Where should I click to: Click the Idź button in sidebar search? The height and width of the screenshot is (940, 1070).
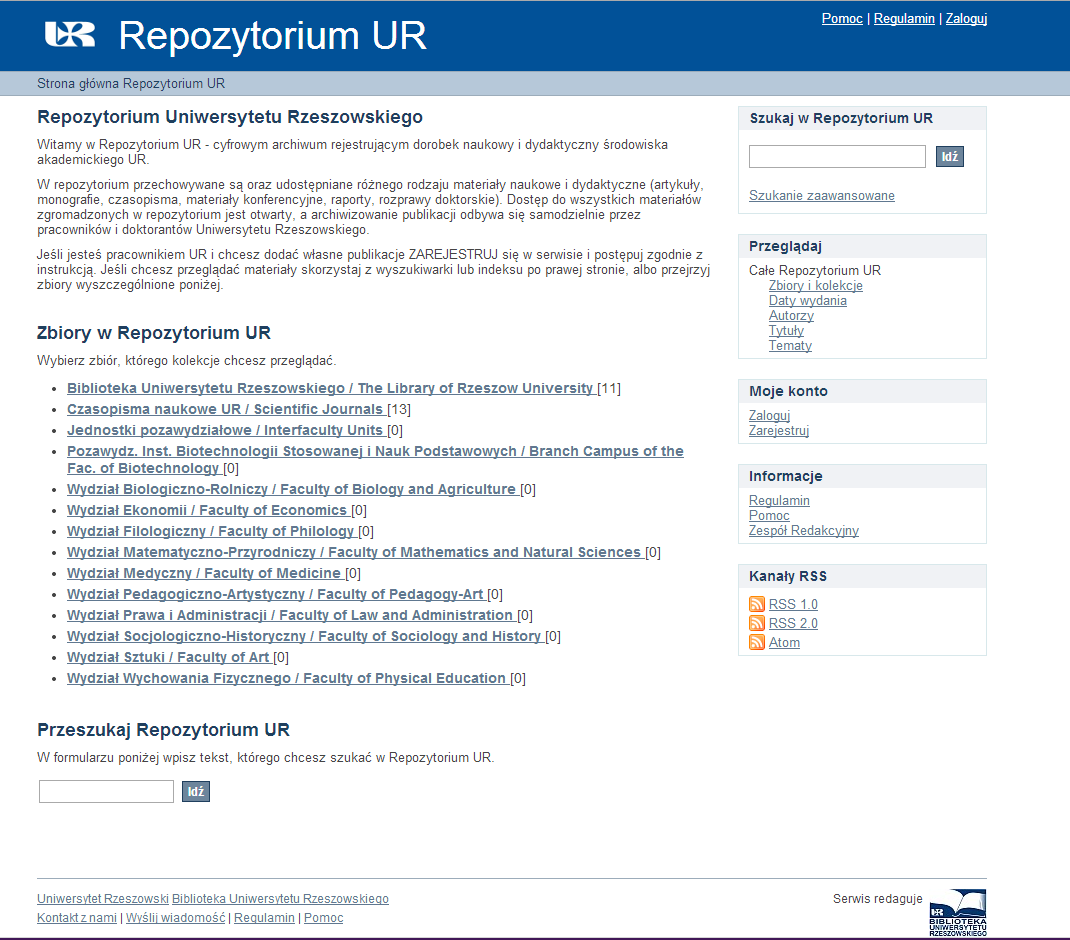[x=949, y=156]
